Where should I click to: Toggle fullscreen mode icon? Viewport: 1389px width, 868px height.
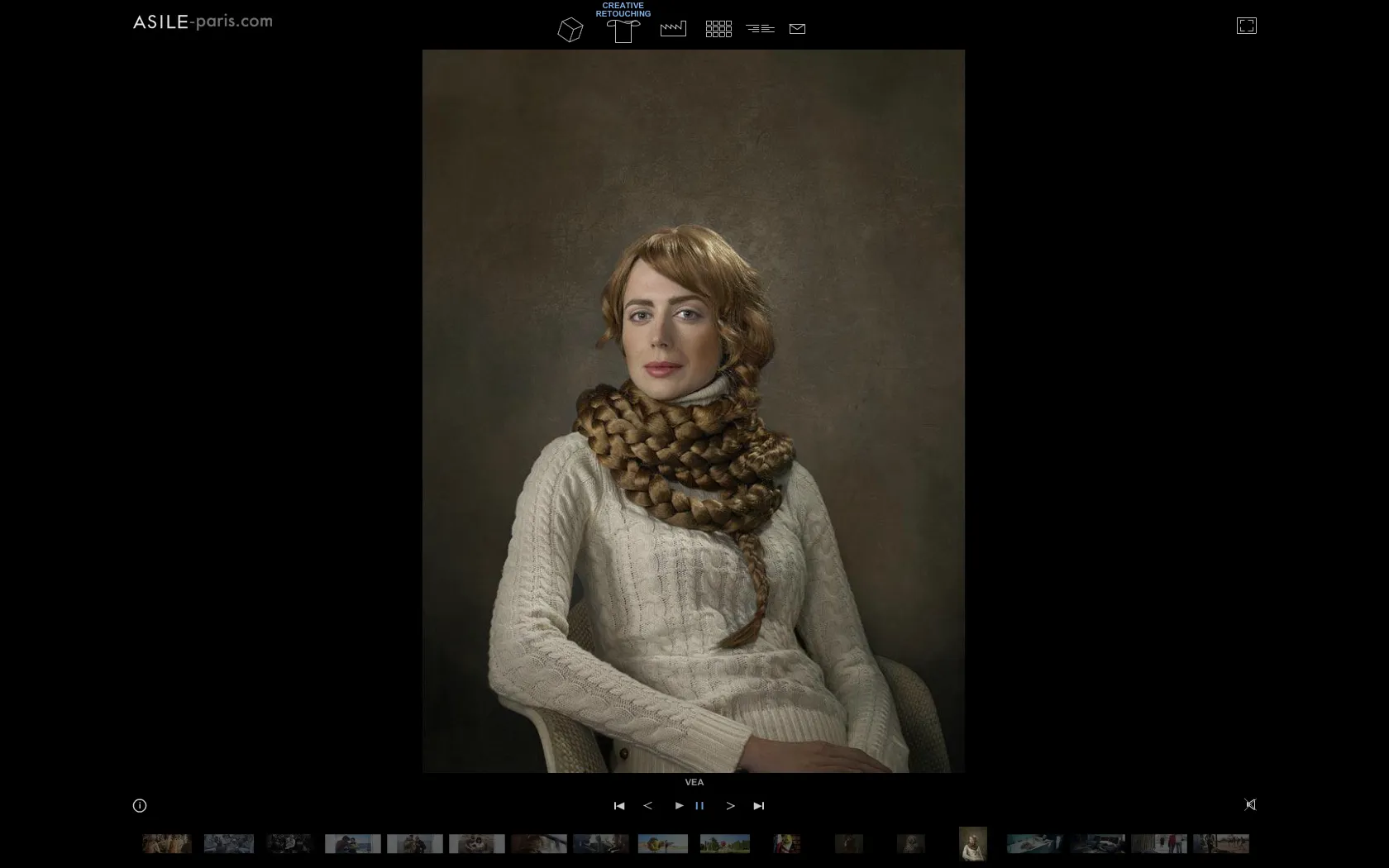(x=1246, y=26)
